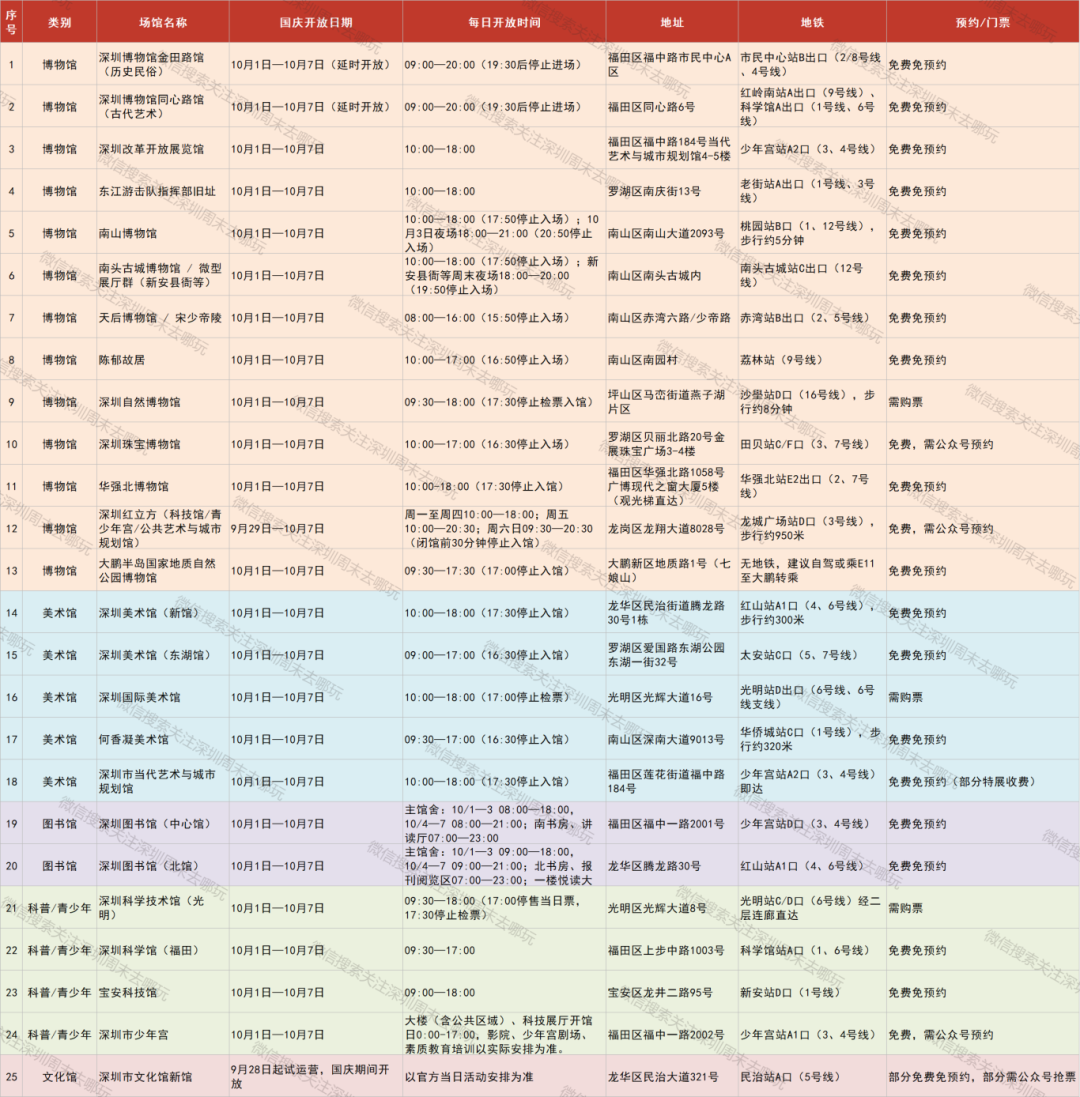Click the 每日开放时间 column header

(504, 22)
